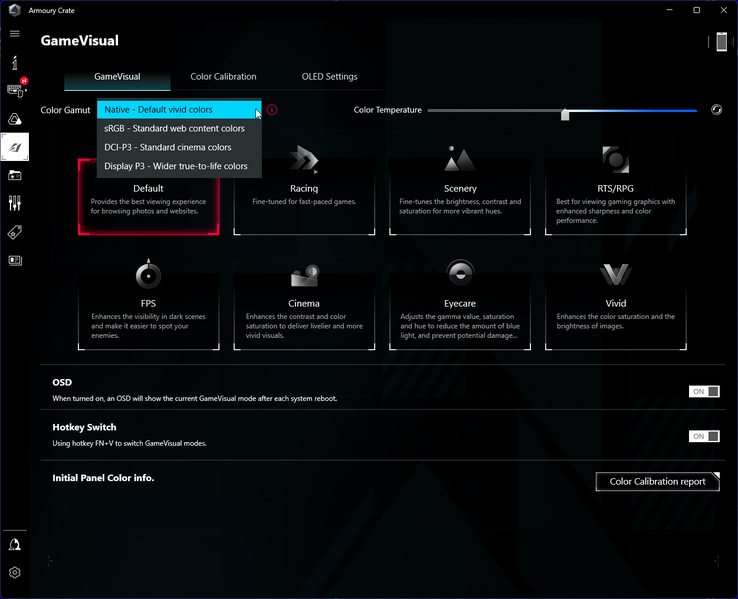Open the audio mixer sliders sidebar icon
This screenshot has height=599, width=738.
15,203
